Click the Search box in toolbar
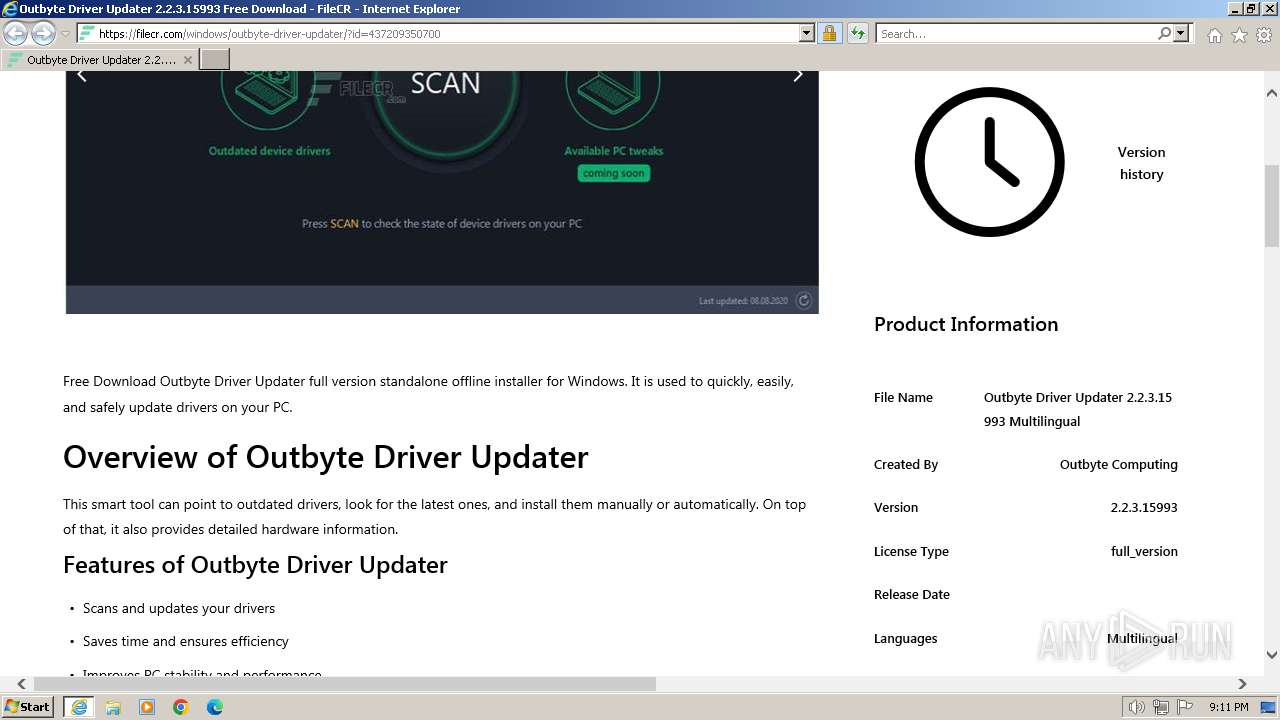Viewport: 1280px width, 720px height. (x=1016, y=34)
